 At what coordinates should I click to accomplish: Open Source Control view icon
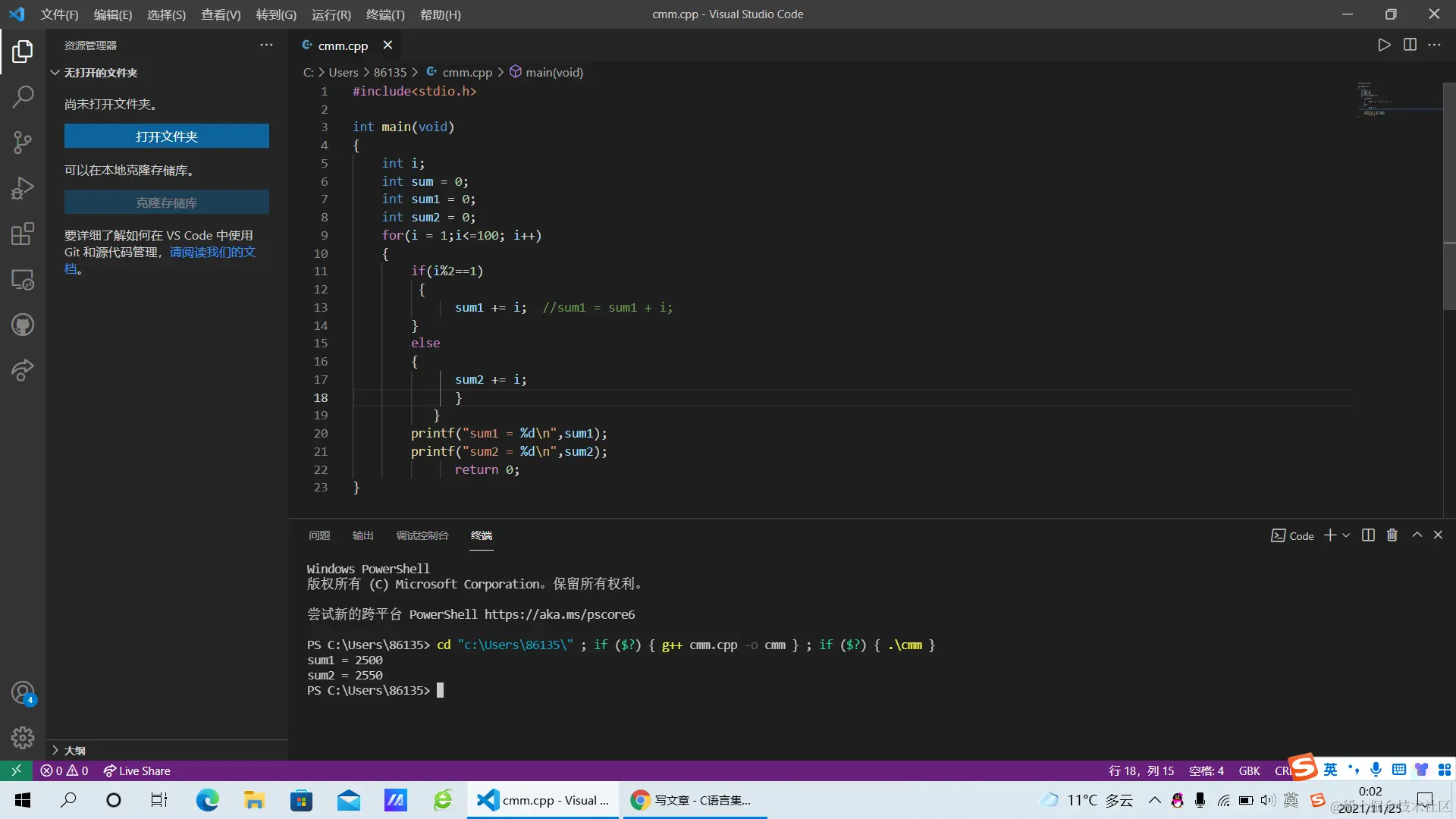coord(23,142)
